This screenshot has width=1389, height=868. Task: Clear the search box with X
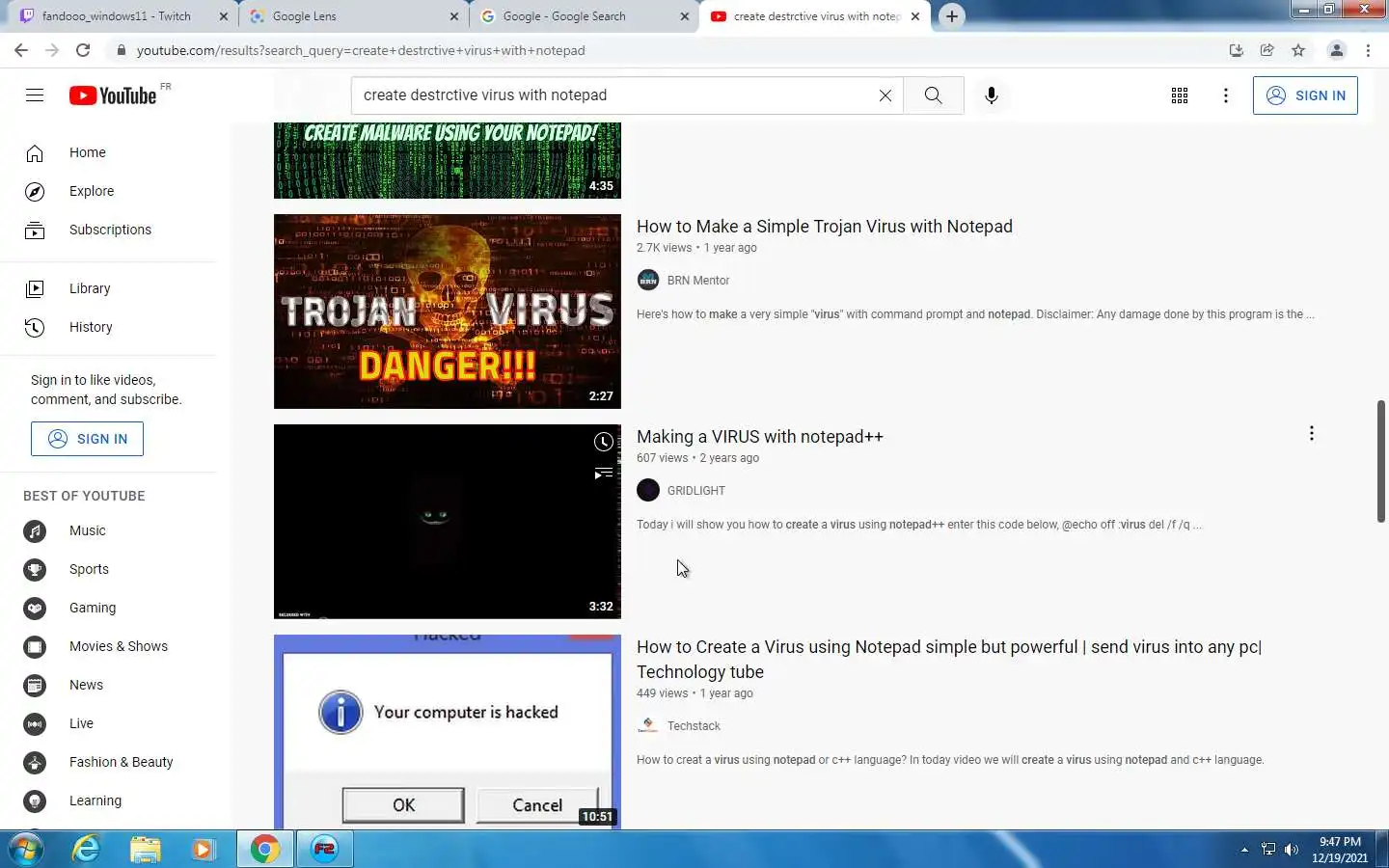coord(885,95)
